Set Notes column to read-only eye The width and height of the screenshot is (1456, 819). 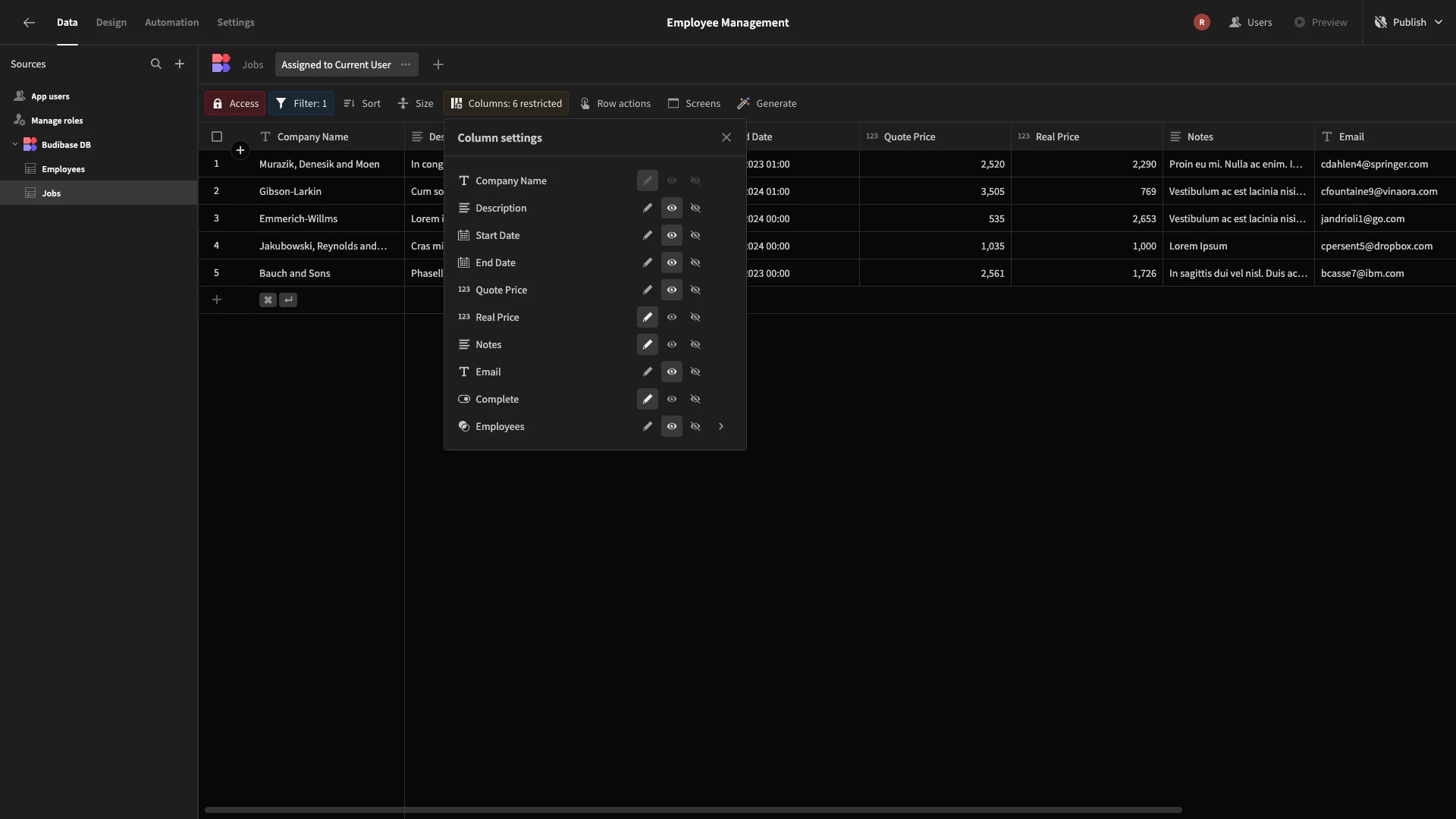click(x=672, y=344)
